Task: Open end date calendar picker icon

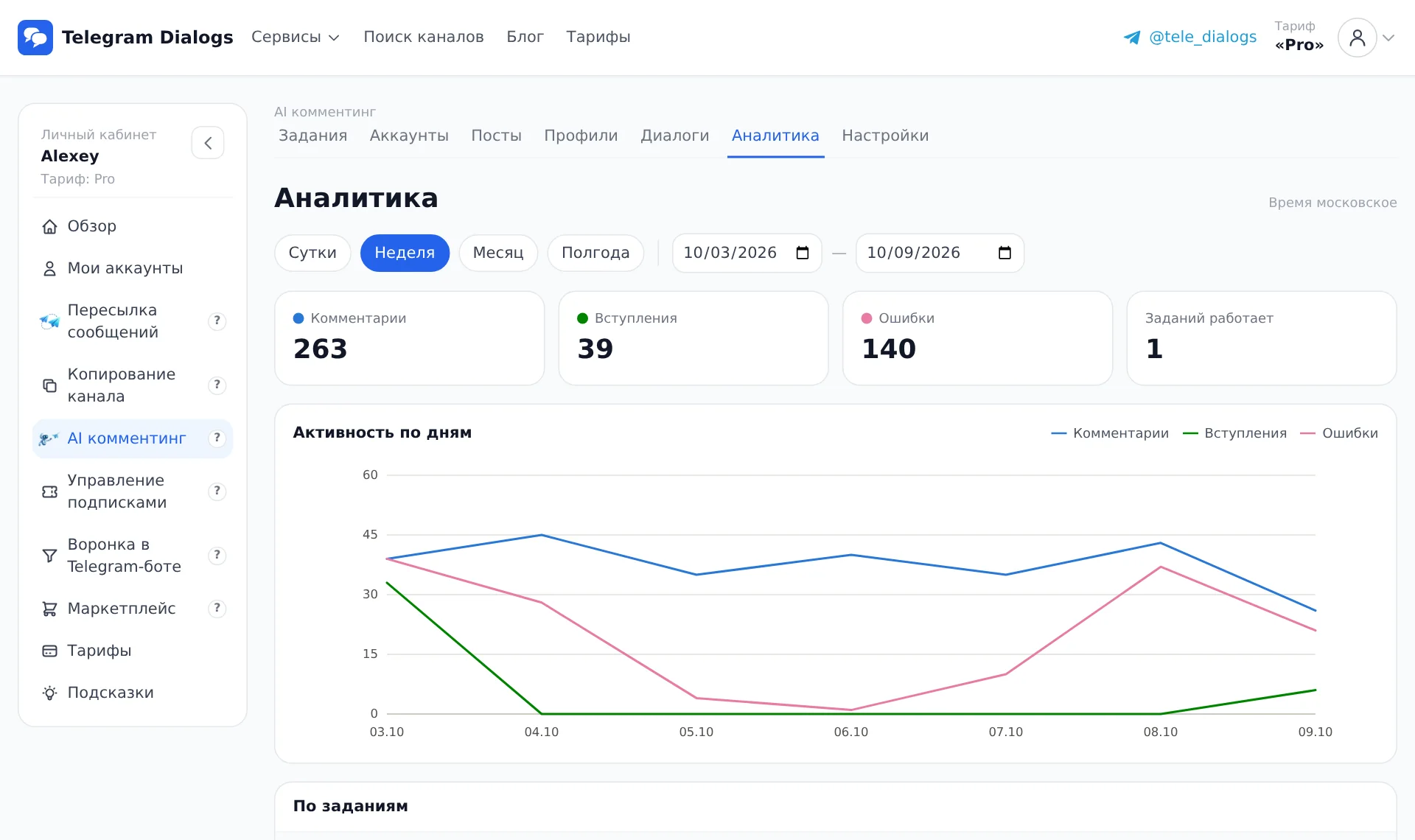Action: [x=1005, y=253]
